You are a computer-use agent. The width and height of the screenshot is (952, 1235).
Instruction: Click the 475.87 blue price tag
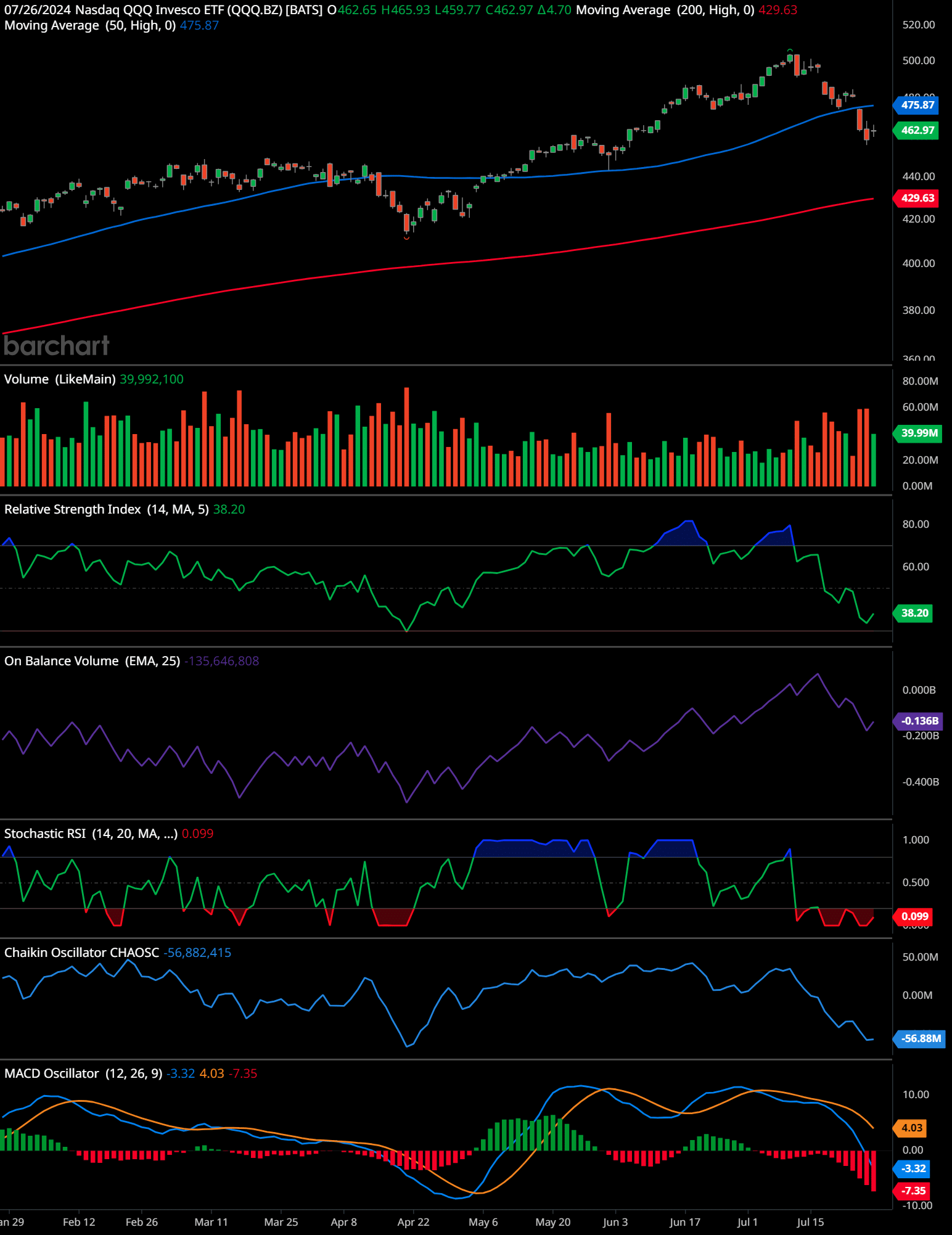916,105
